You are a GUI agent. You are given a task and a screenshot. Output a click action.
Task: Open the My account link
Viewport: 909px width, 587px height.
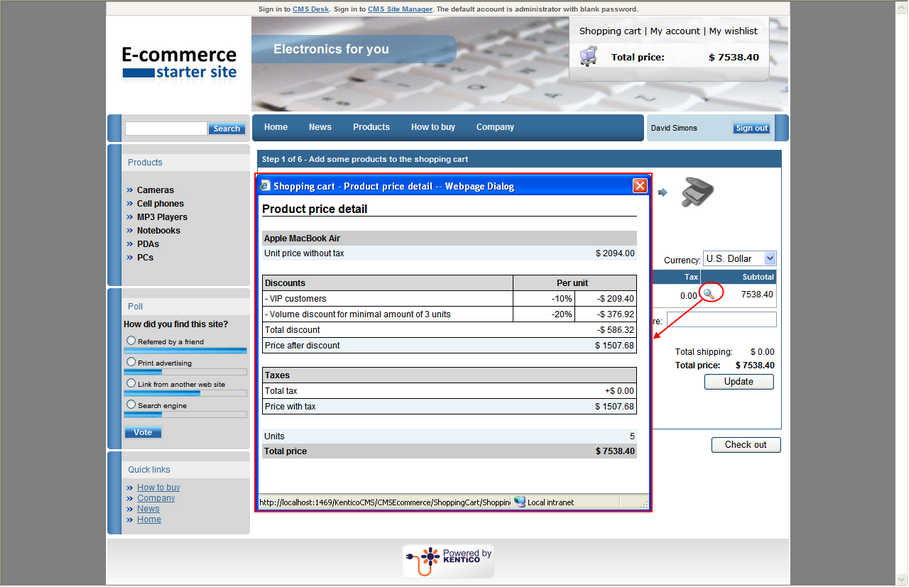675,31
